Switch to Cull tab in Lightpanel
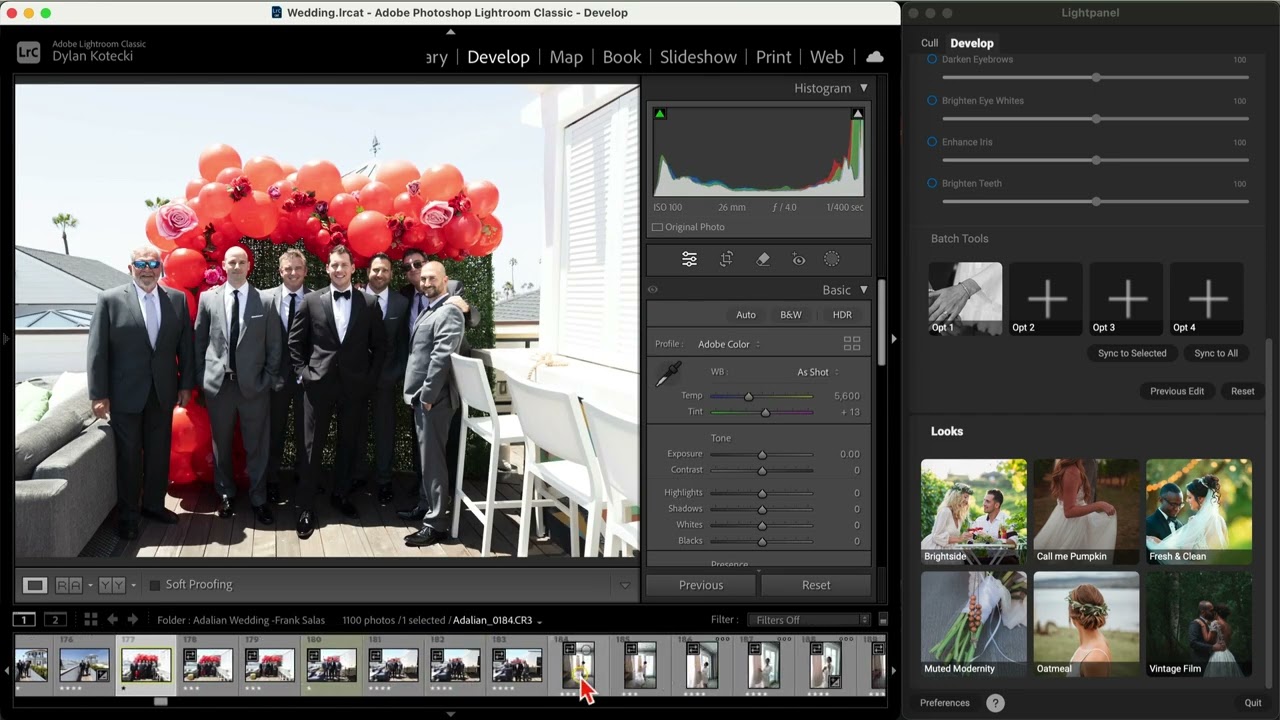 (x=929, y=43)
